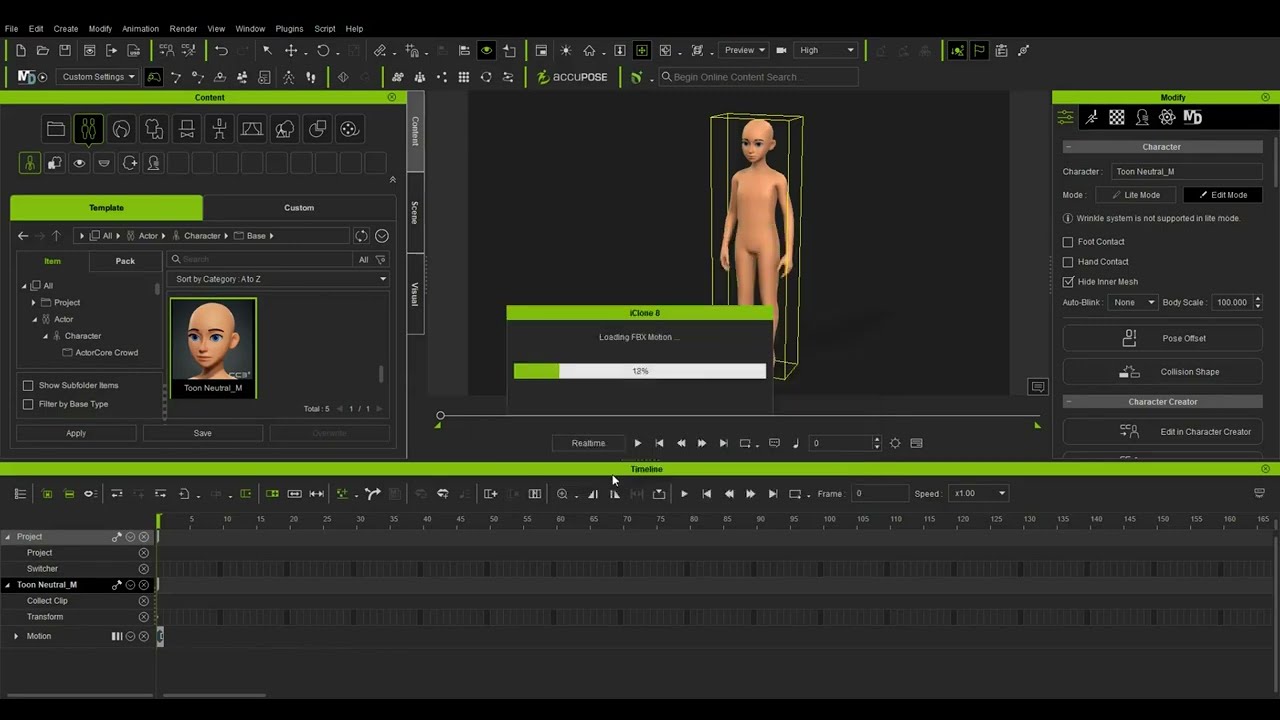Select the Rotate Object tool
1280x720 pixels.
coord(323,50)
